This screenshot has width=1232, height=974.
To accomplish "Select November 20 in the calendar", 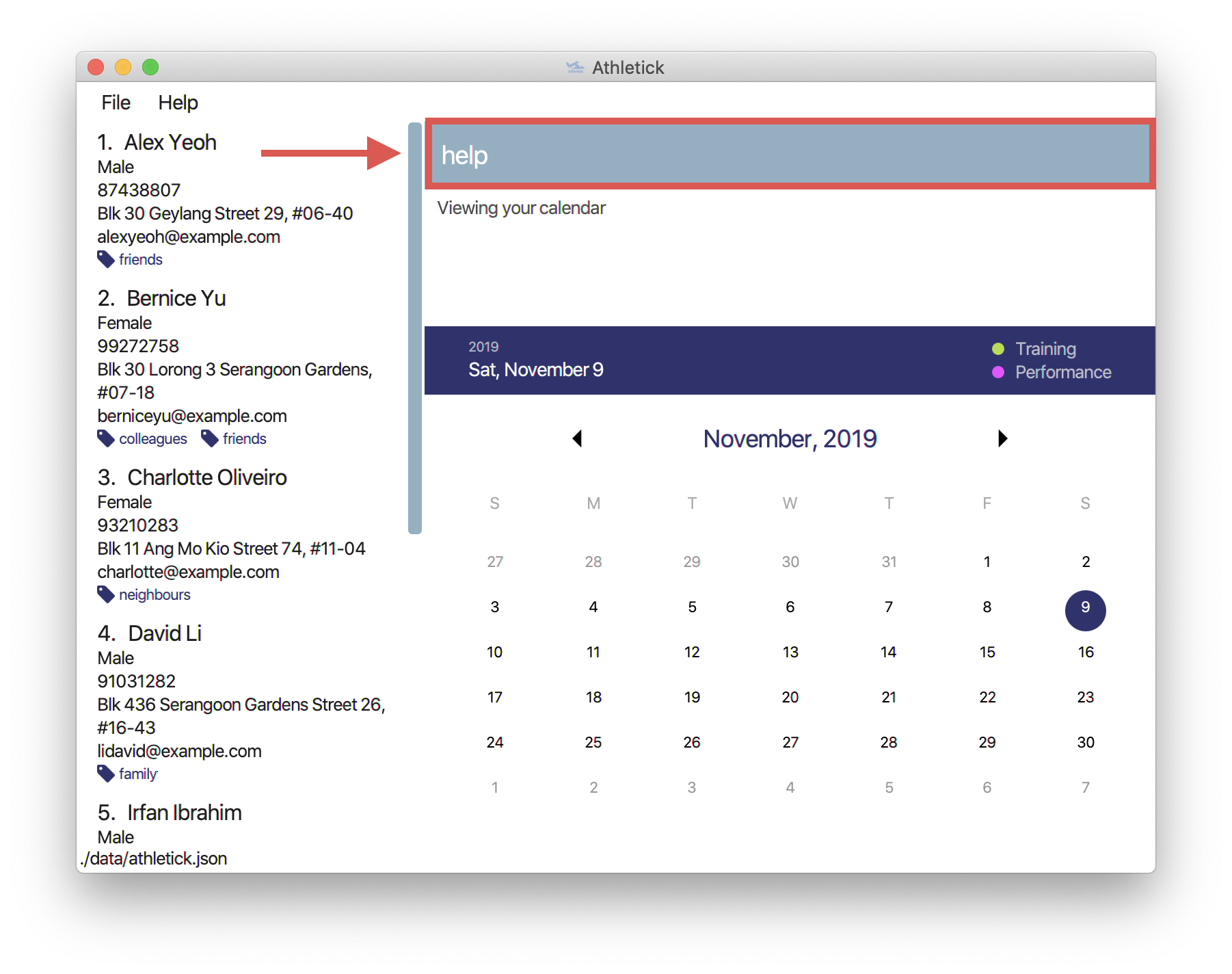I will [x=790, y=698].
